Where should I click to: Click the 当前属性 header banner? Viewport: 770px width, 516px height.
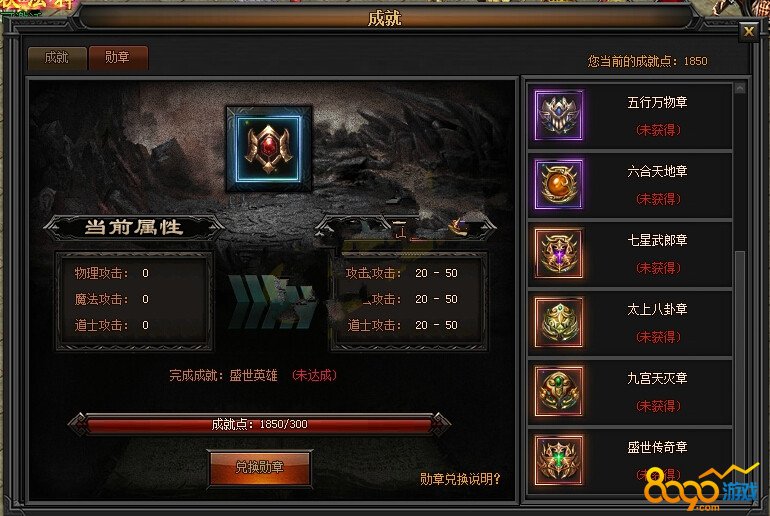tap(134, 227)
